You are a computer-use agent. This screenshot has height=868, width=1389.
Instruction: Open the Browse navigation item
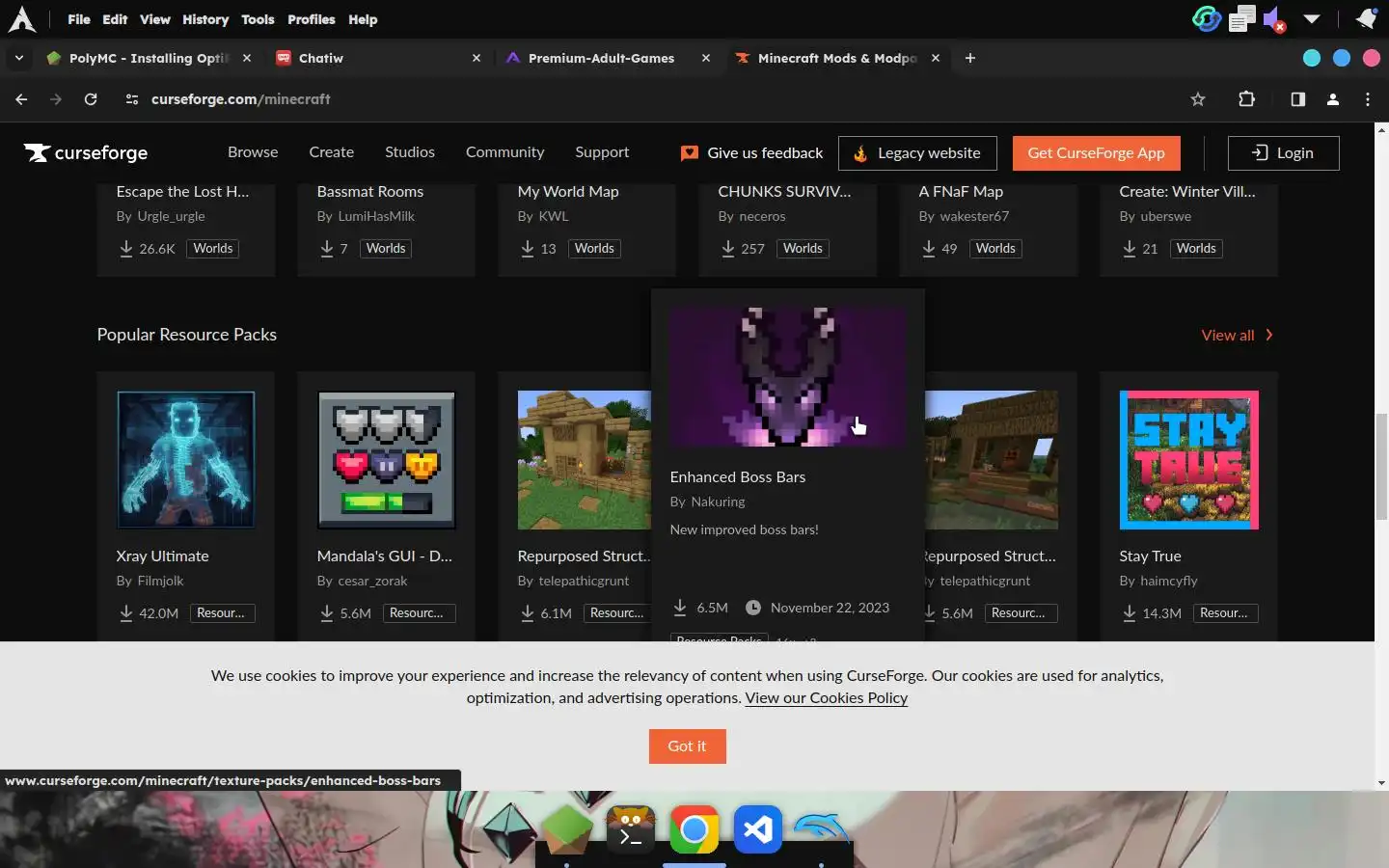(x=253, y=152)
